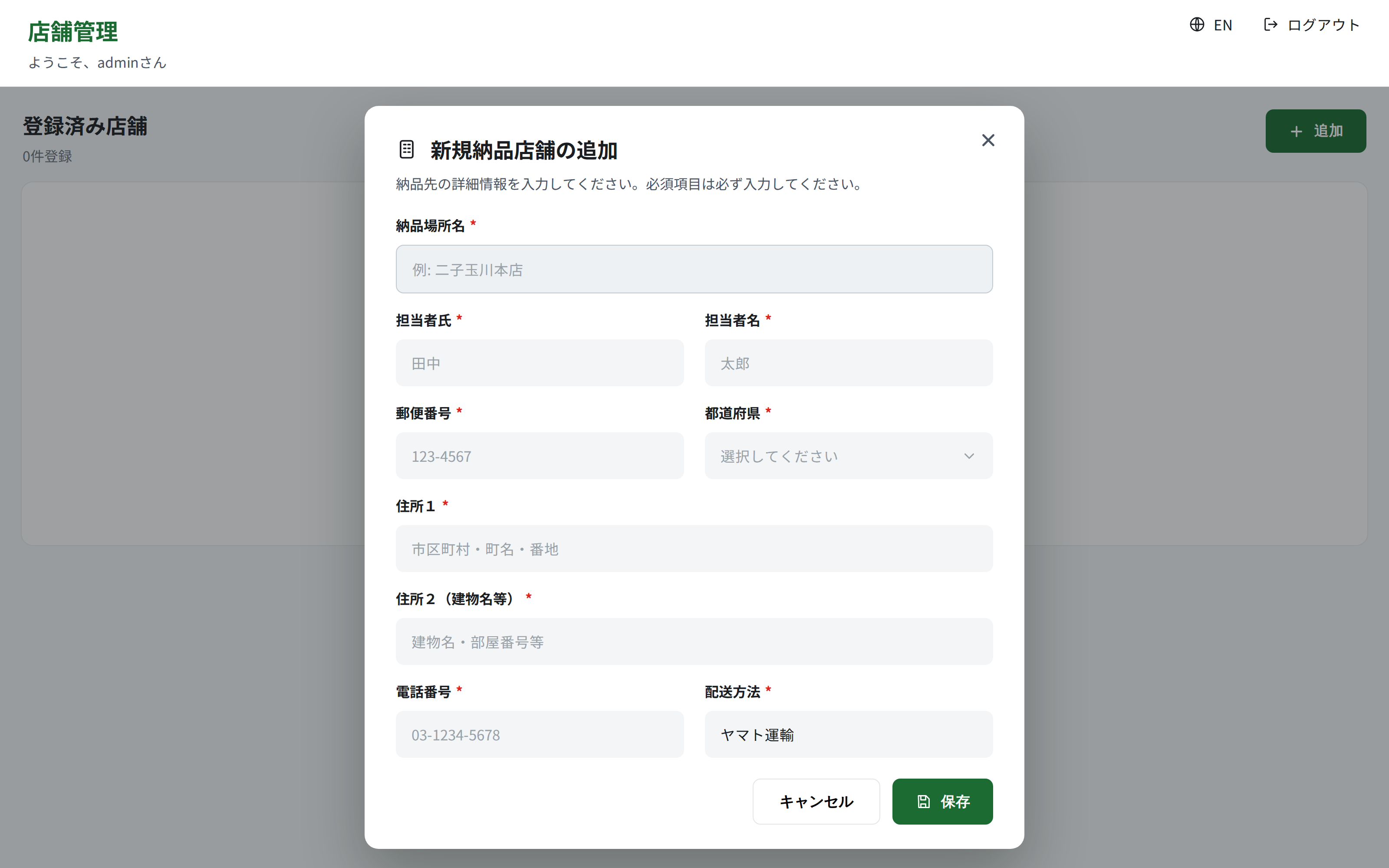Image resolution: width=1389 pixels, height=868 pixels.
Task: Click the 納品場所名 field label
Action: tap(430, 226)
